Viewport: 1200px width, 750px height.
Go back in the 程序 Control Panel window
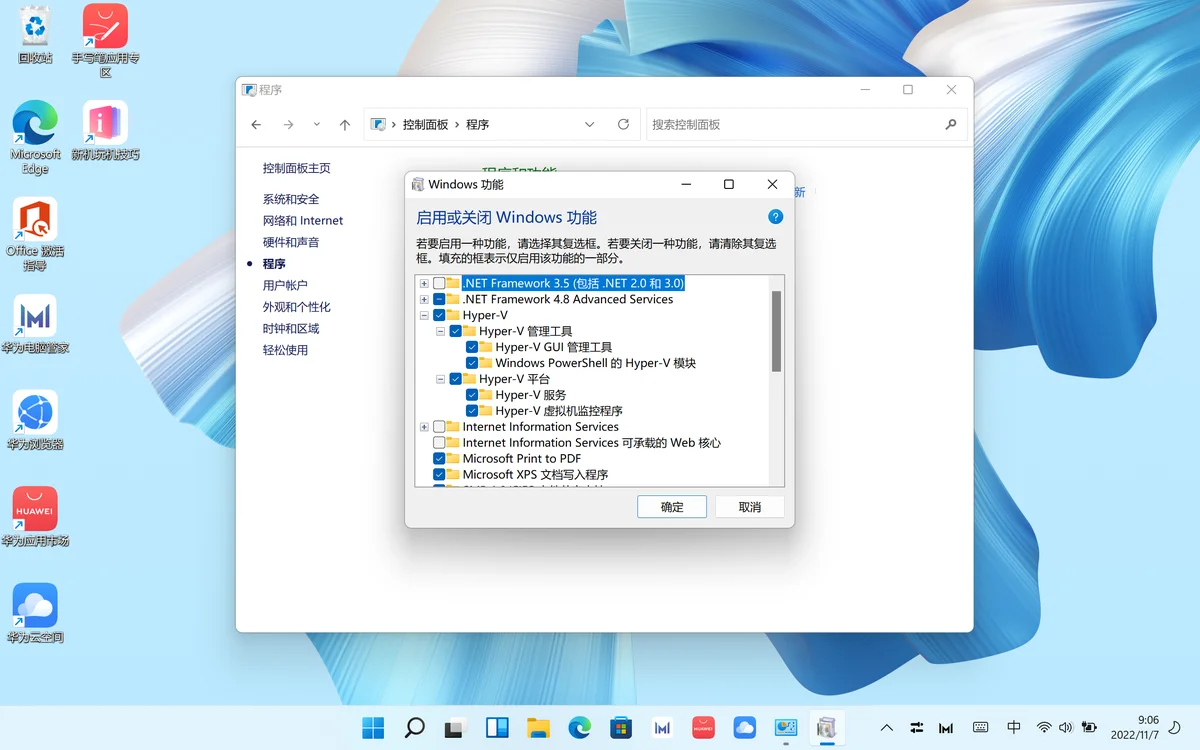pyautogui.click(x=256, y=125)
